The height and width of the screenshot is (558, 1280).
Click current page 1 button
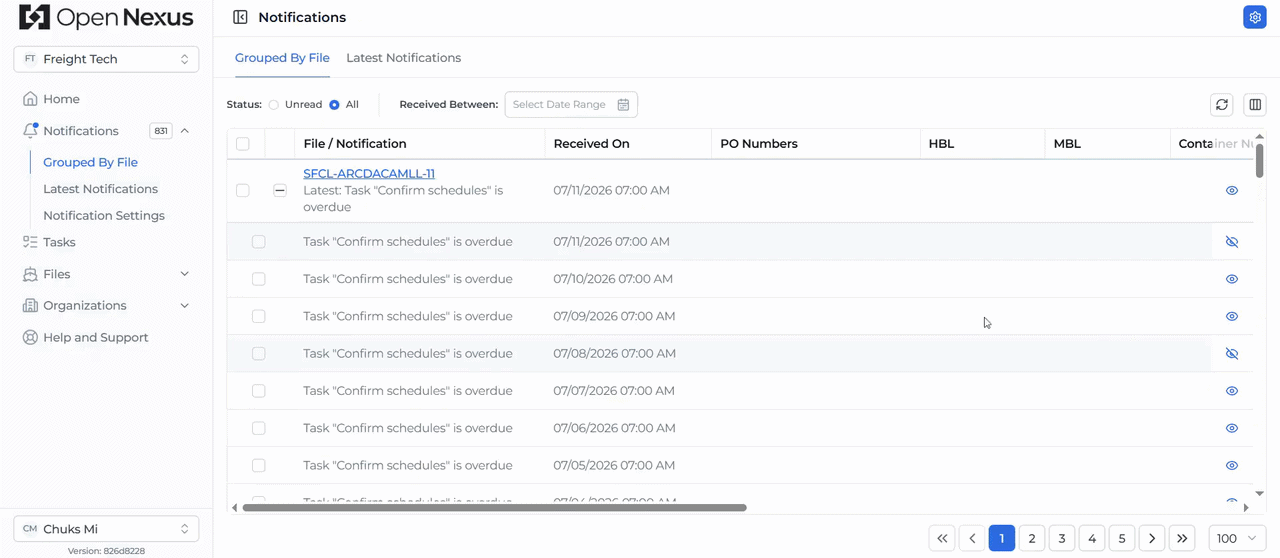(x=1002, y=538)
